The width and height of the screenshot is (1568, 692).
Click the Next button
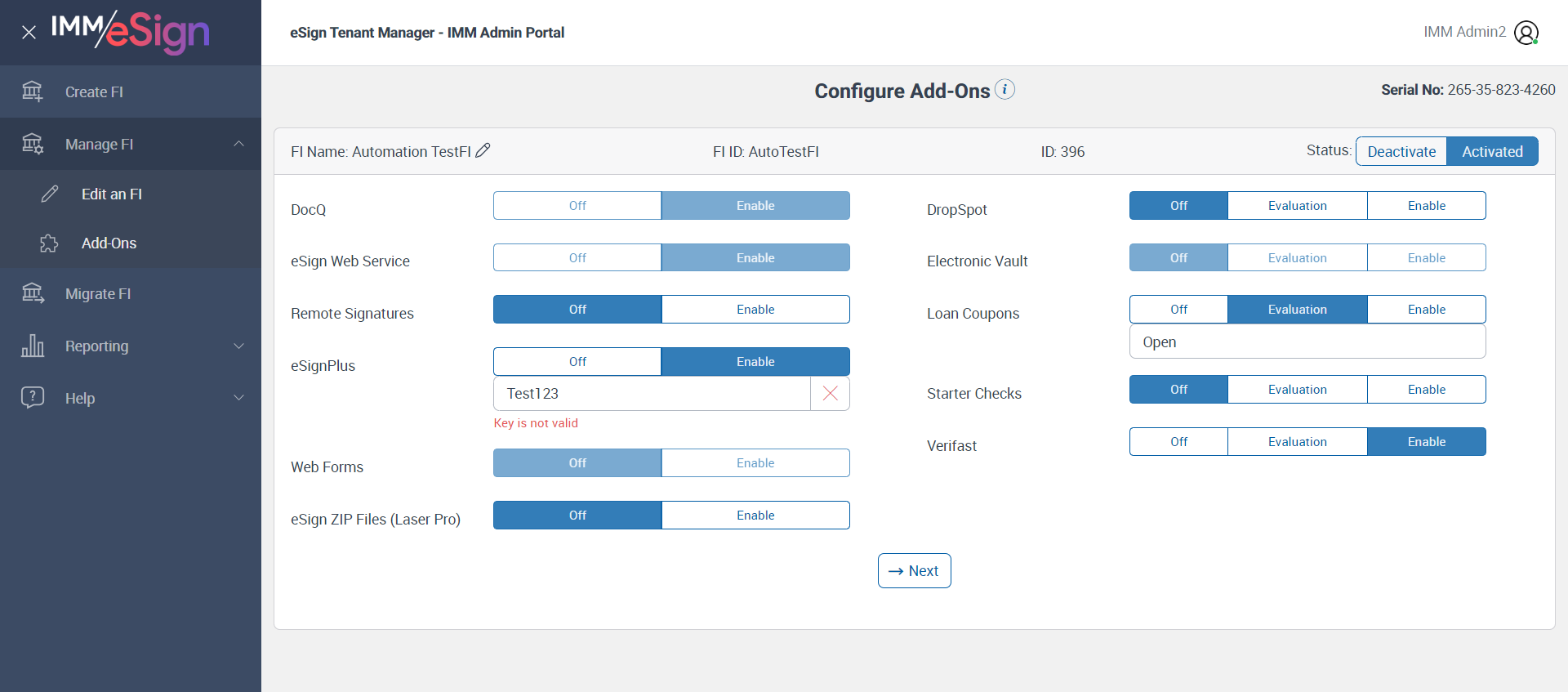coord(914,571)
